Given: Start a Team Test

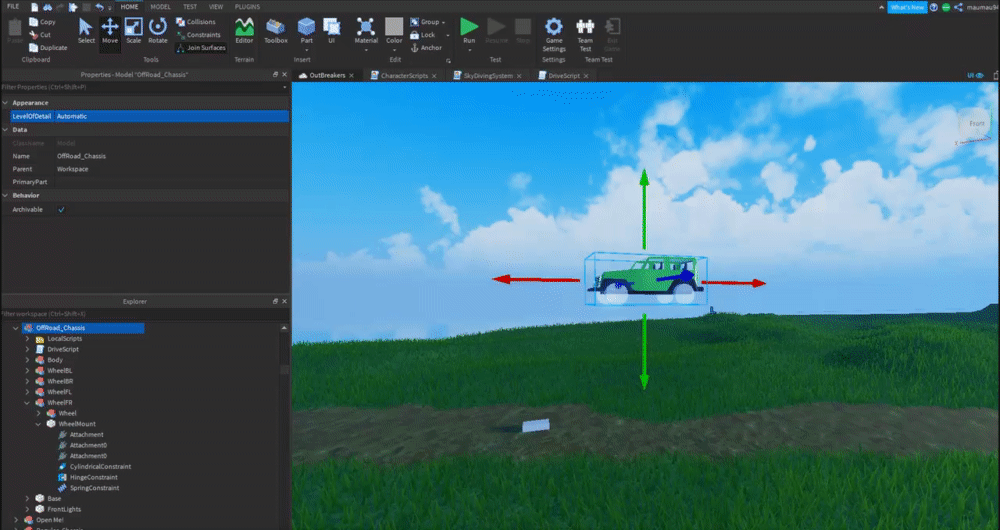Looking at the screenshot, I should tap(585, 35).
